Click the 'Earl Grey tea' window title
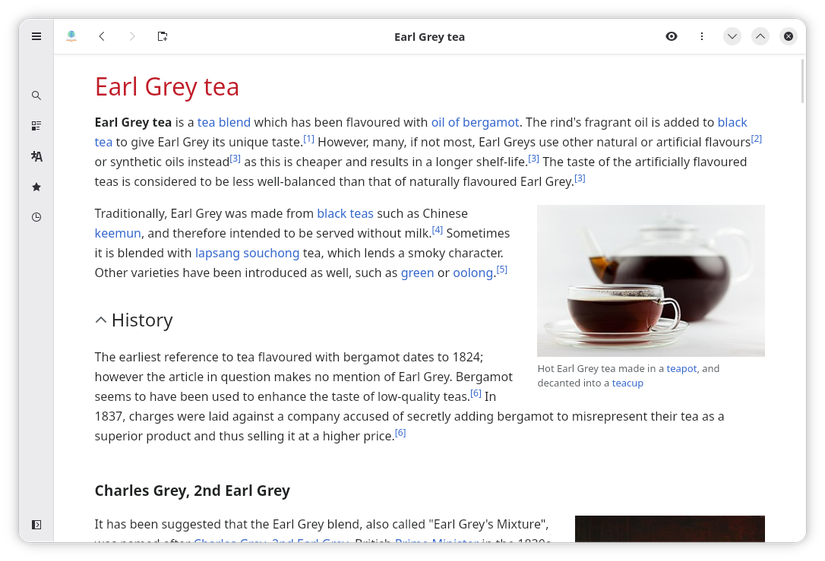Viewport: 825px width, 561px height. [x=429, y=37]
